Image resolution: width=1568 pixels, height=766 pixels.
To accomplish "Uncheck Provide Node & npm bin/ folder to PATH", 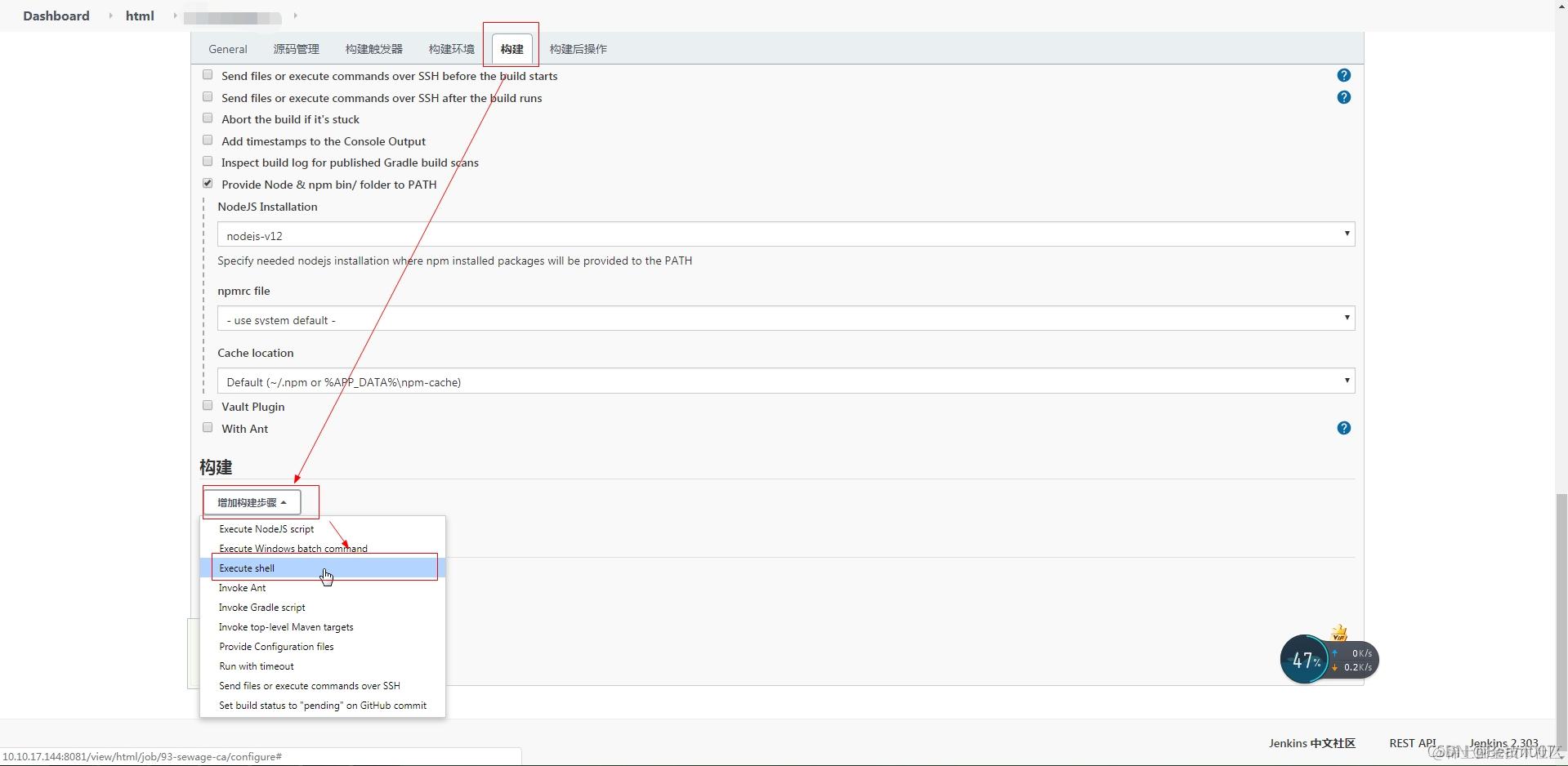I will pos(208,184).
